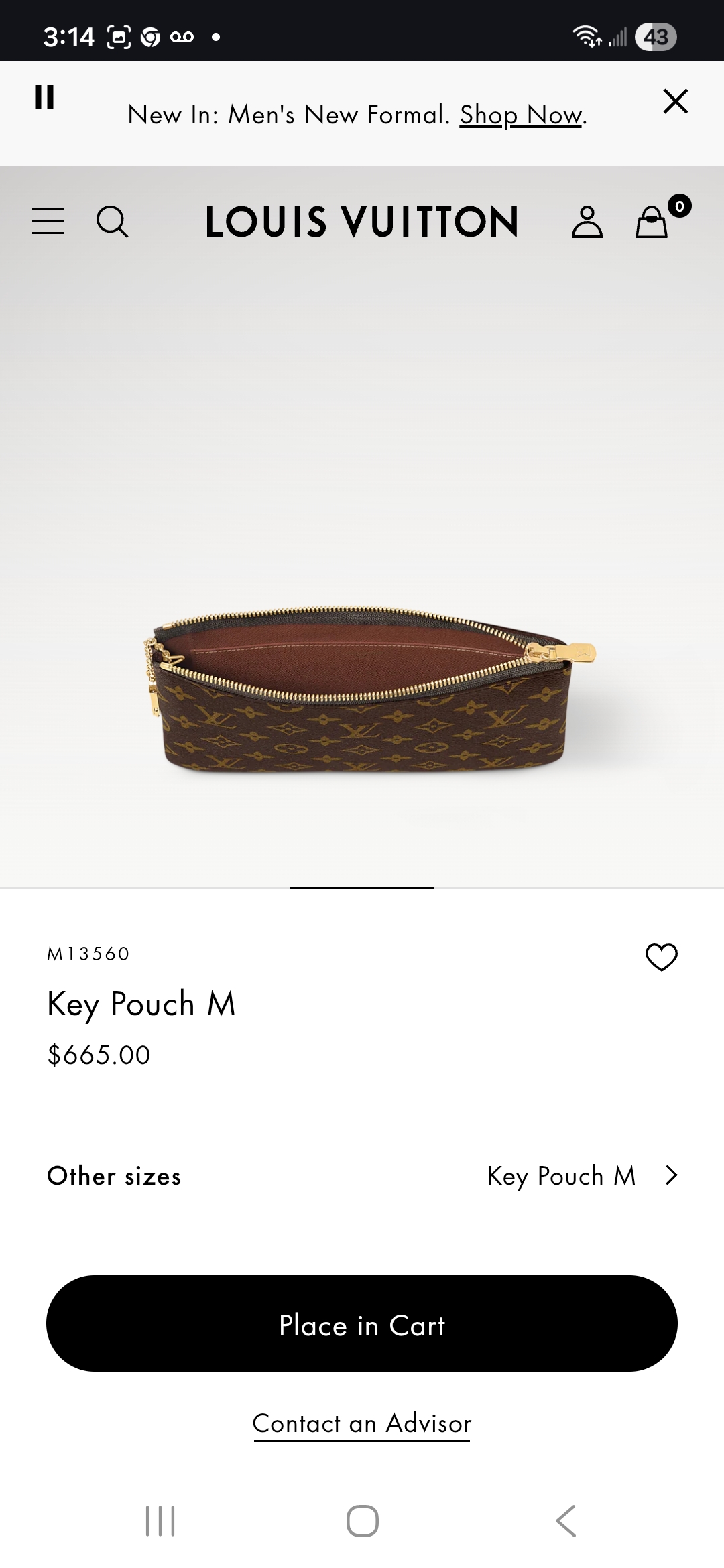
Task: Tap the image carousel progress indicator
Action: coord(362,888)
